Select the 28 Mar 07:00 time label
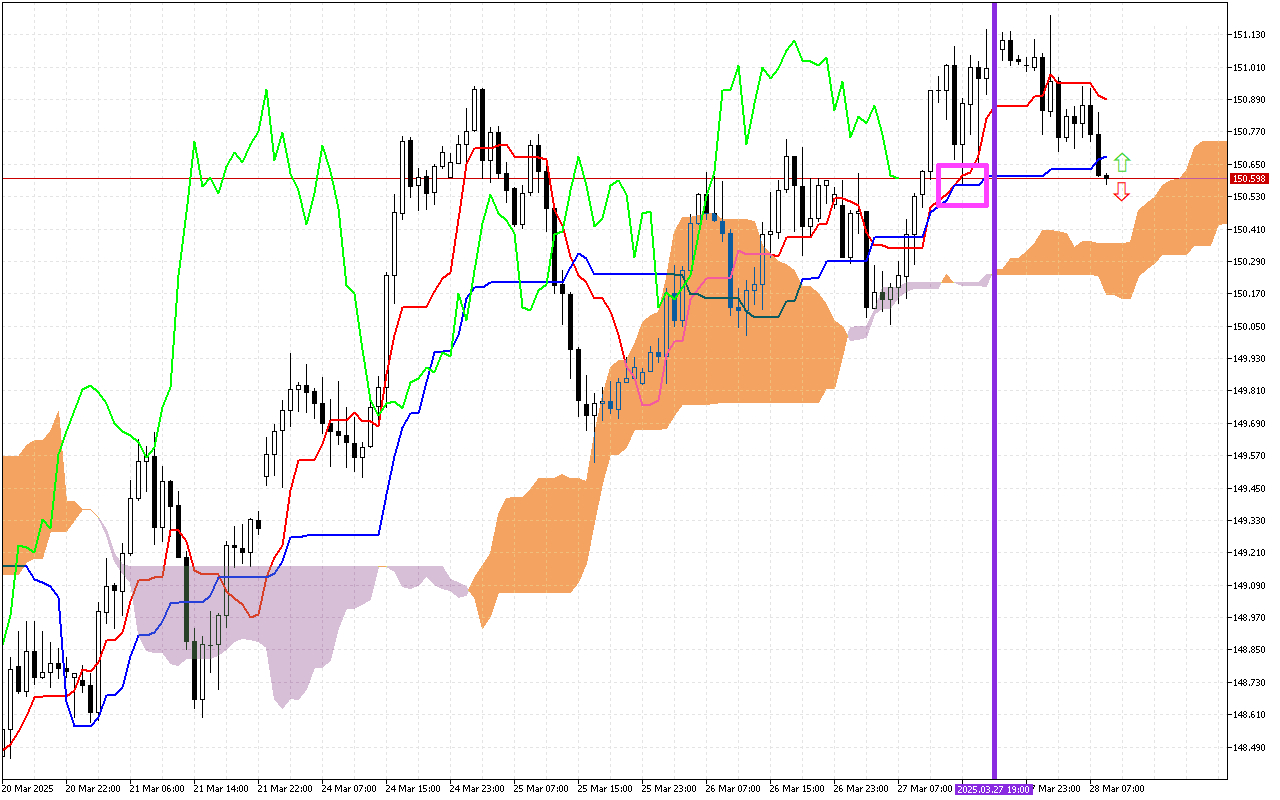Screen dimensions: 1280x800 click(x=1119, y=789)
